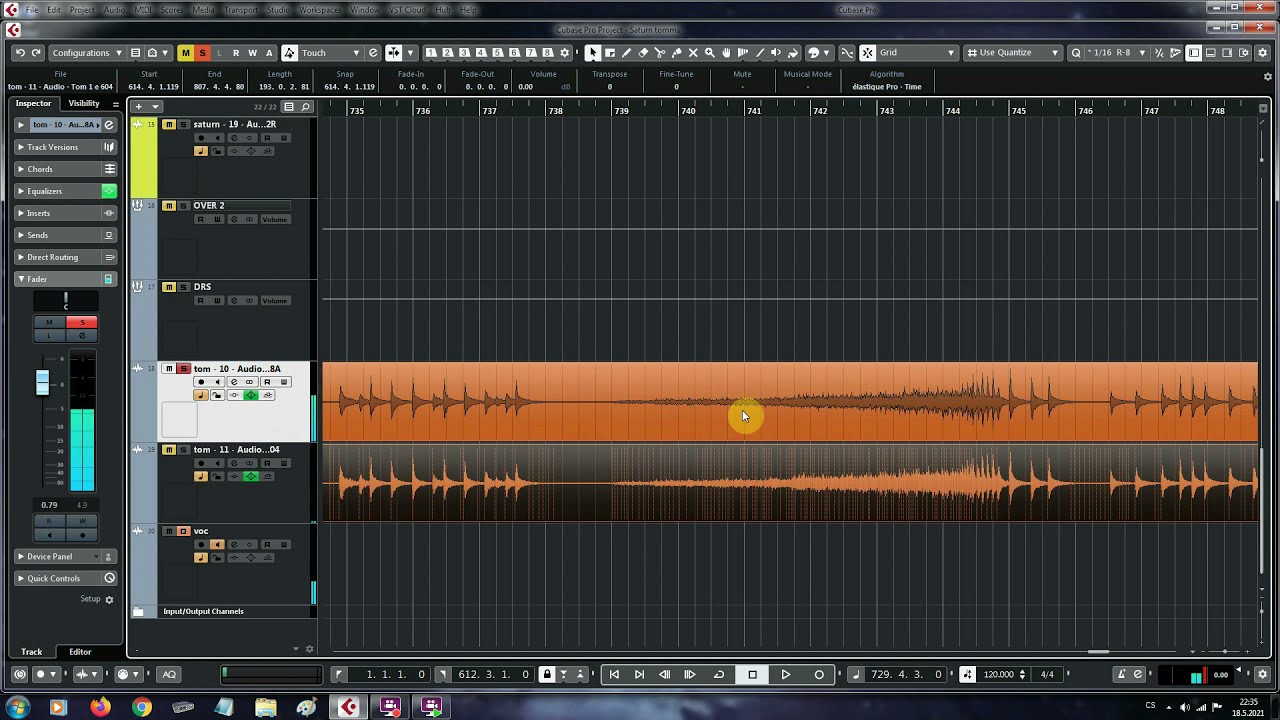Expand the Inserts inspector section
1280x720 pixels.
coord(66,213)
